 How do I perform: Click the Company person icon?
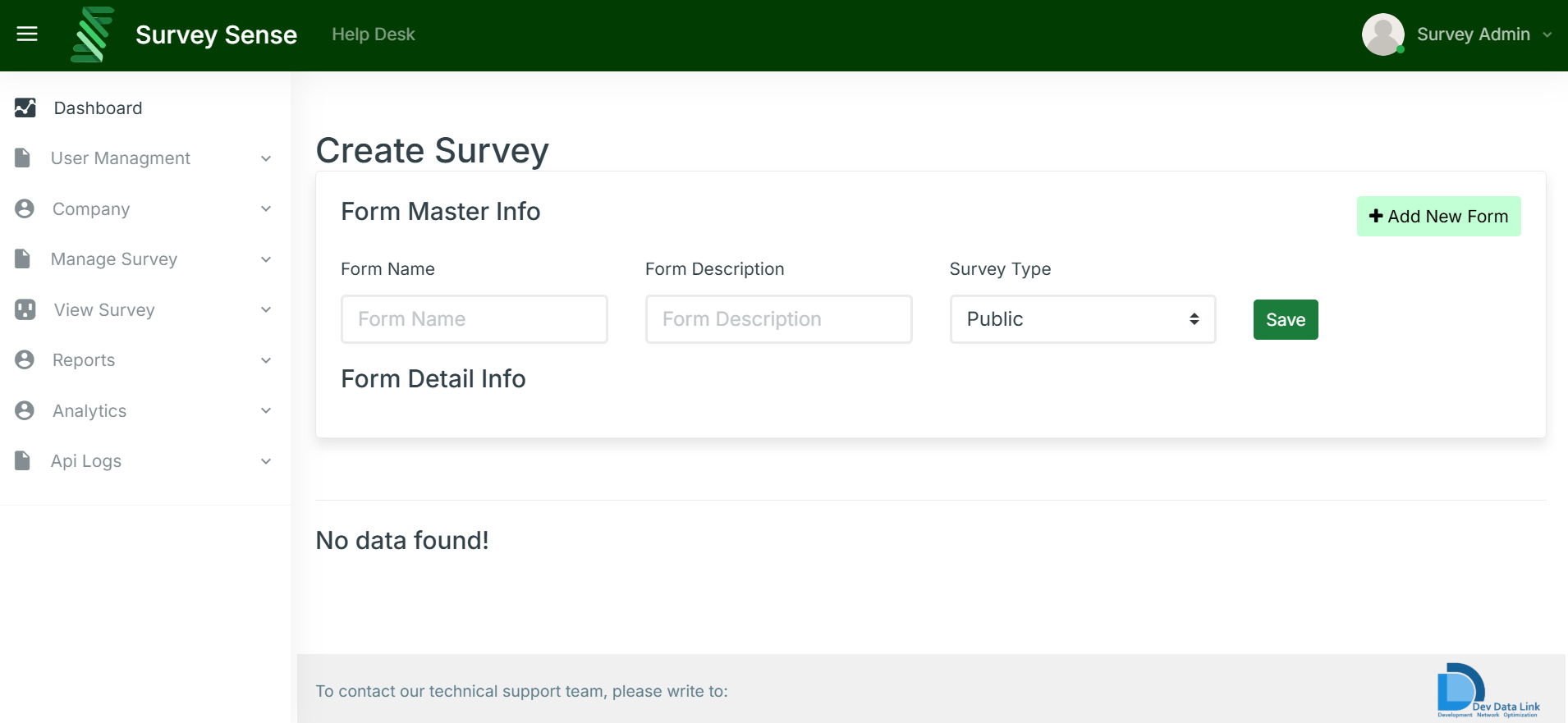pos(25,208)
